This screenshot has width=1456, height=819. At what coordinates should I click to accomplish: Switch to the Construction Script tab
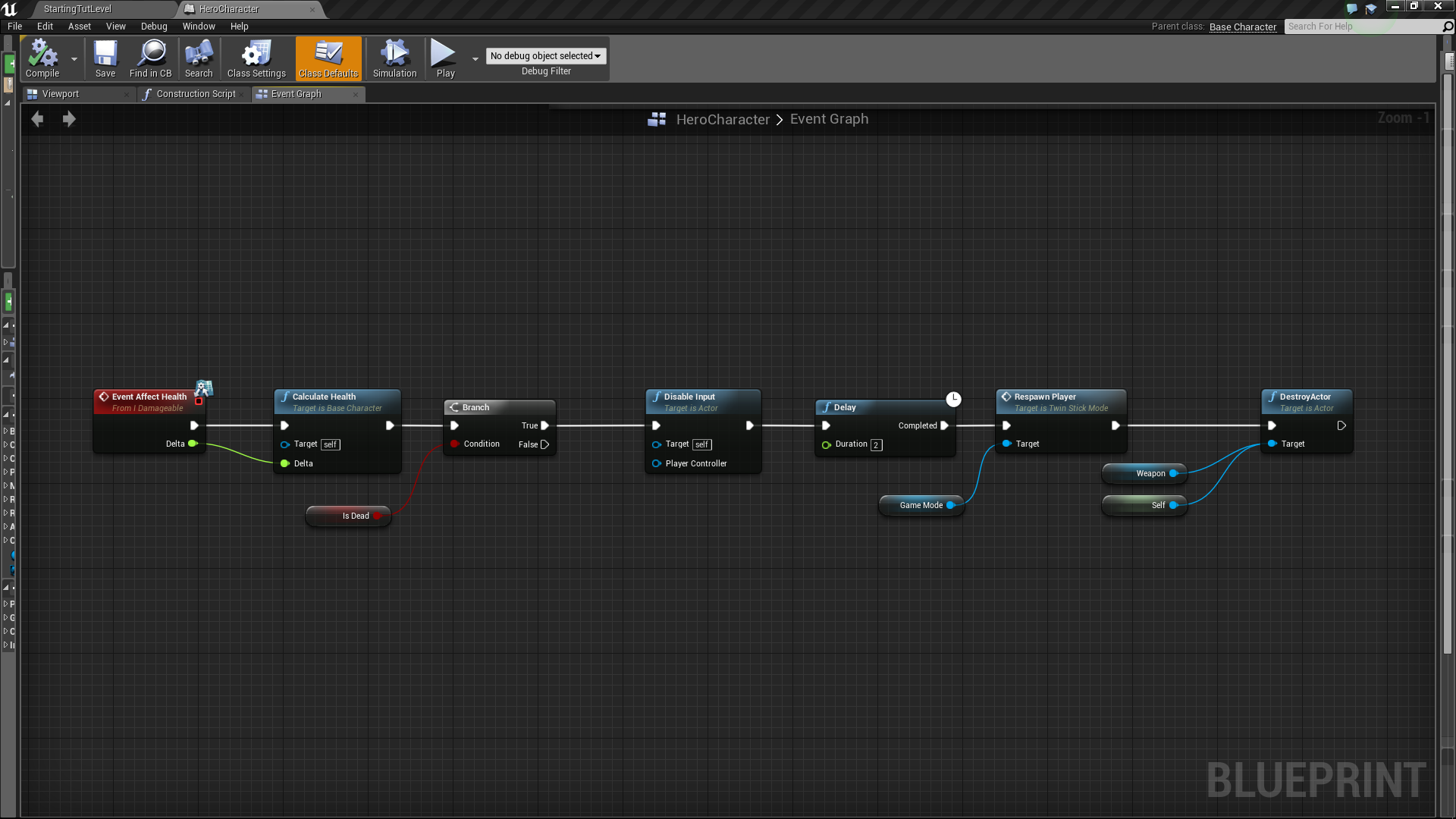coord(195,94)
